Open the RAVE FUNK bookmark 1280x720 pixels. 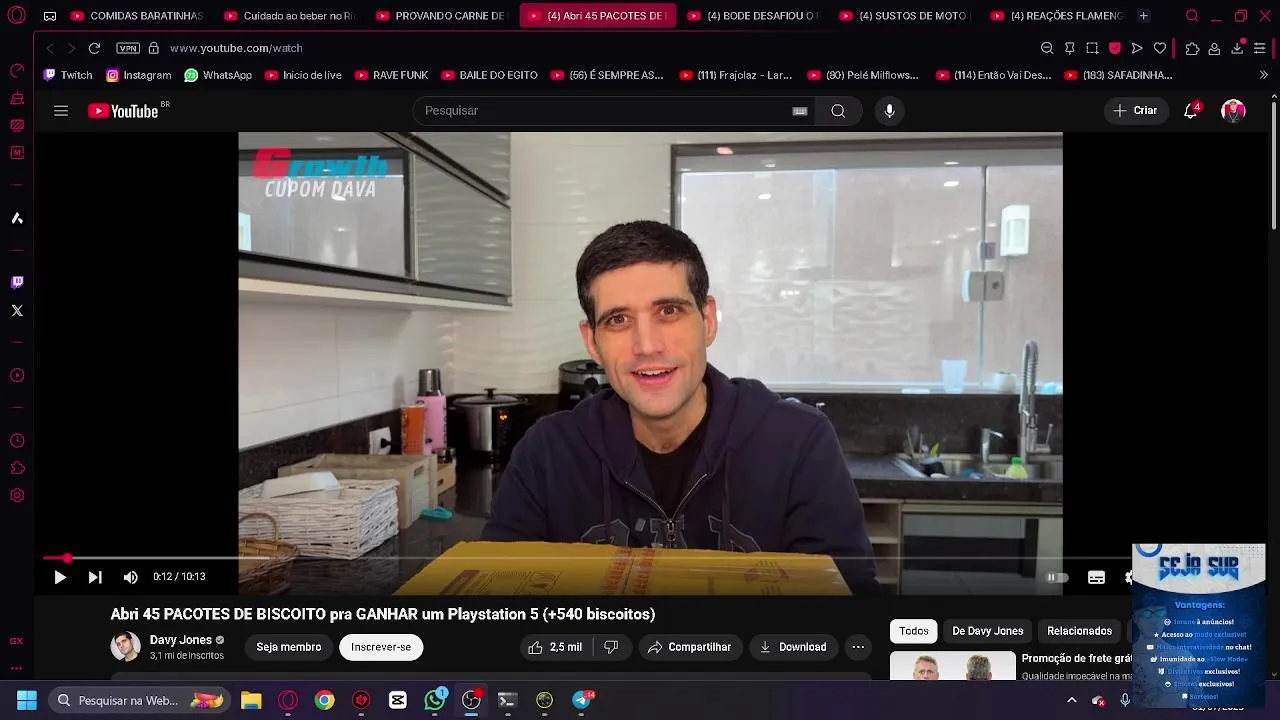click(x=391, y=75)
